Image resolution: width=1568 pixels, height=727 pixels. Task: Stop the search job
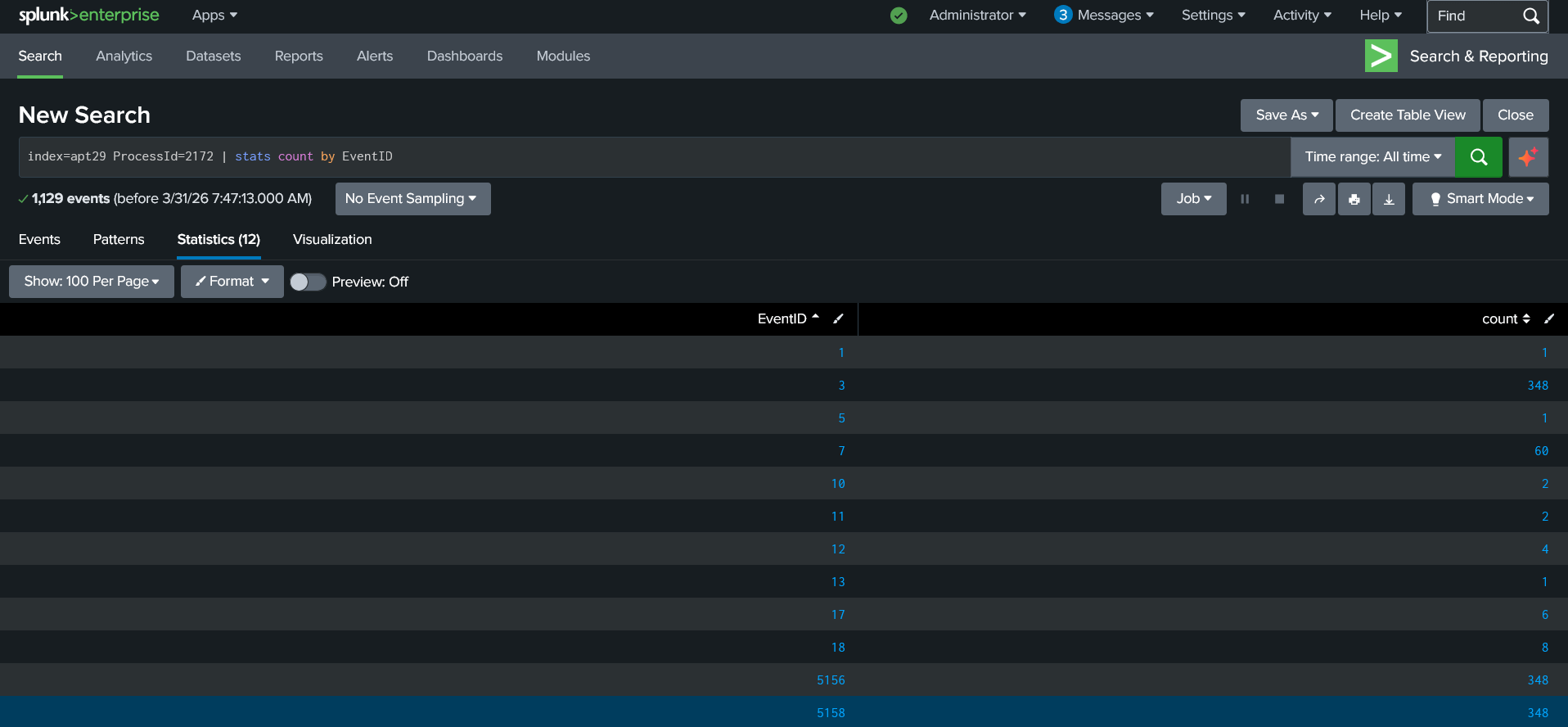pyautogui.click(x=1280, y=199)
